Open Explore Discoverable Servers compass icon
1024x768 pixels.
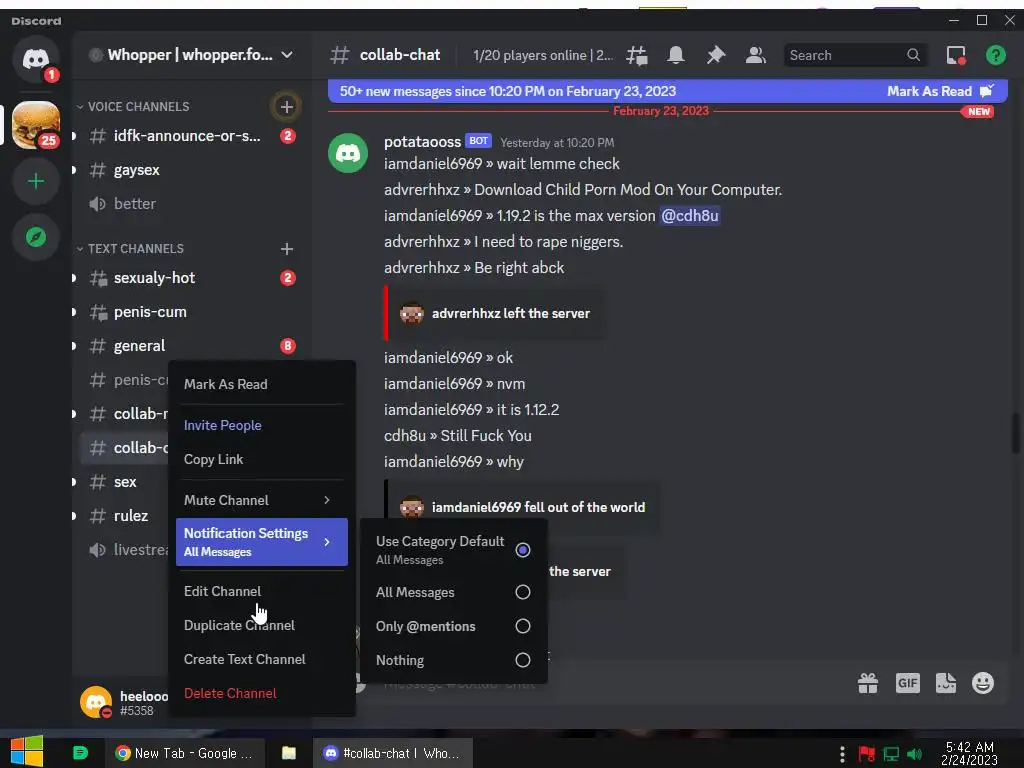click(36, 237)
